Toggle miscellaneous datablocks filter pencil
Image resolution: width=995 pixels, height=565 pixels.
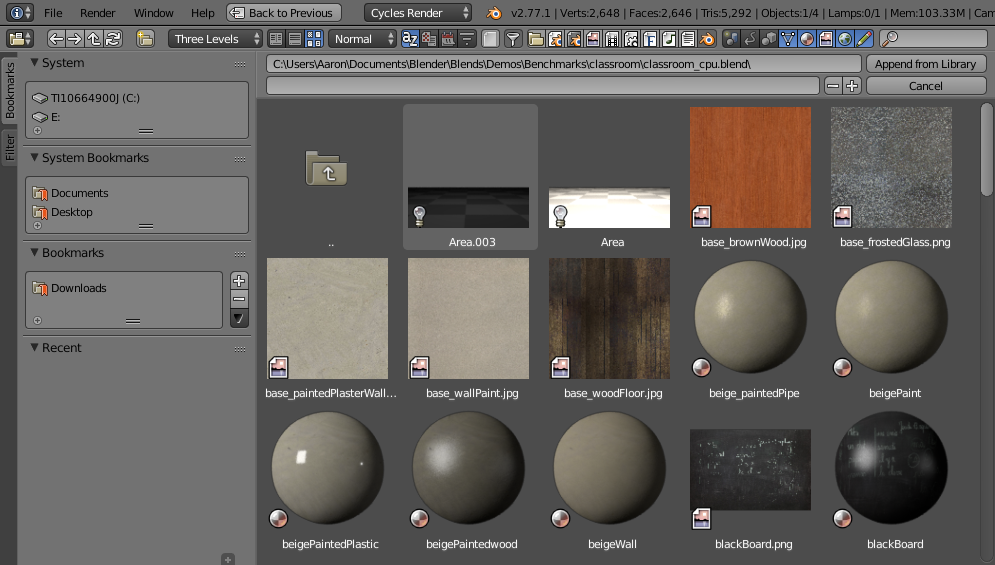pos(864,39)
